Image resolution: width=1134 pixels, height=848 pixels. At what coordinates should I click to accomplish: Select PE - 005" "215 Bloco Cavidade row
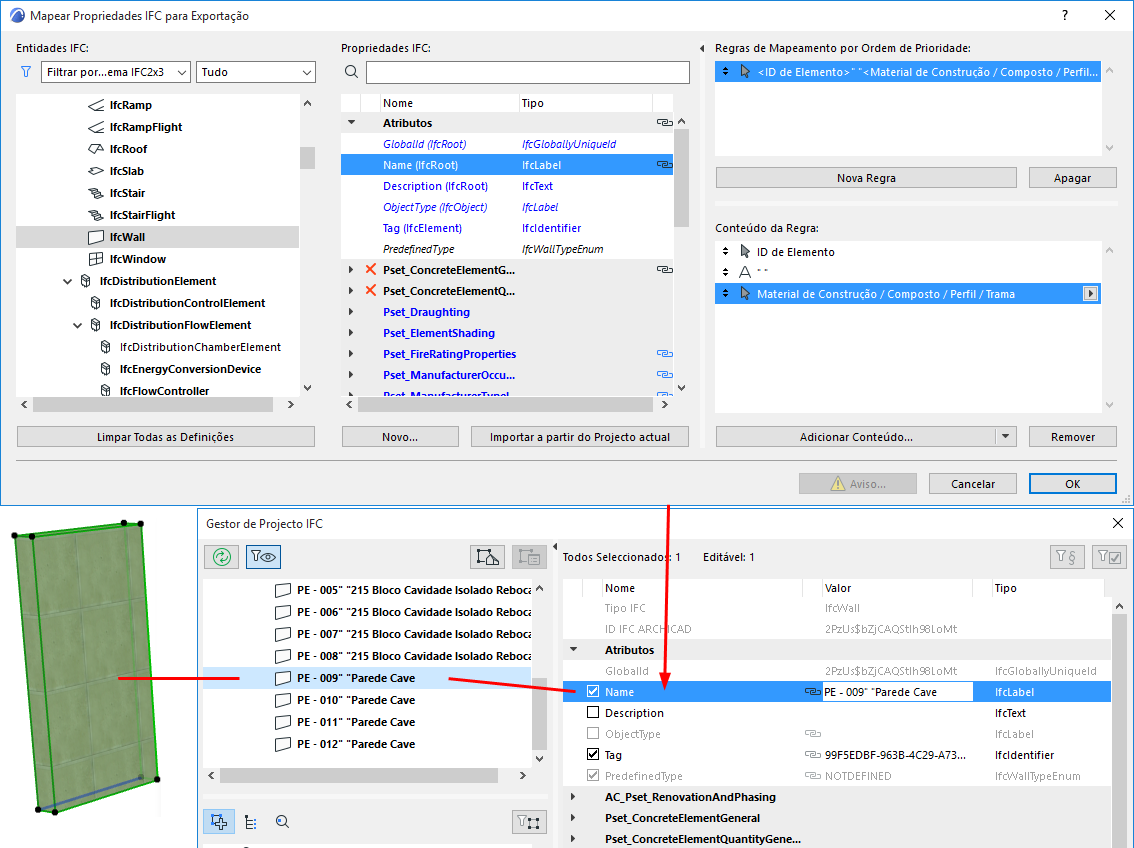[x=367, y=590]
